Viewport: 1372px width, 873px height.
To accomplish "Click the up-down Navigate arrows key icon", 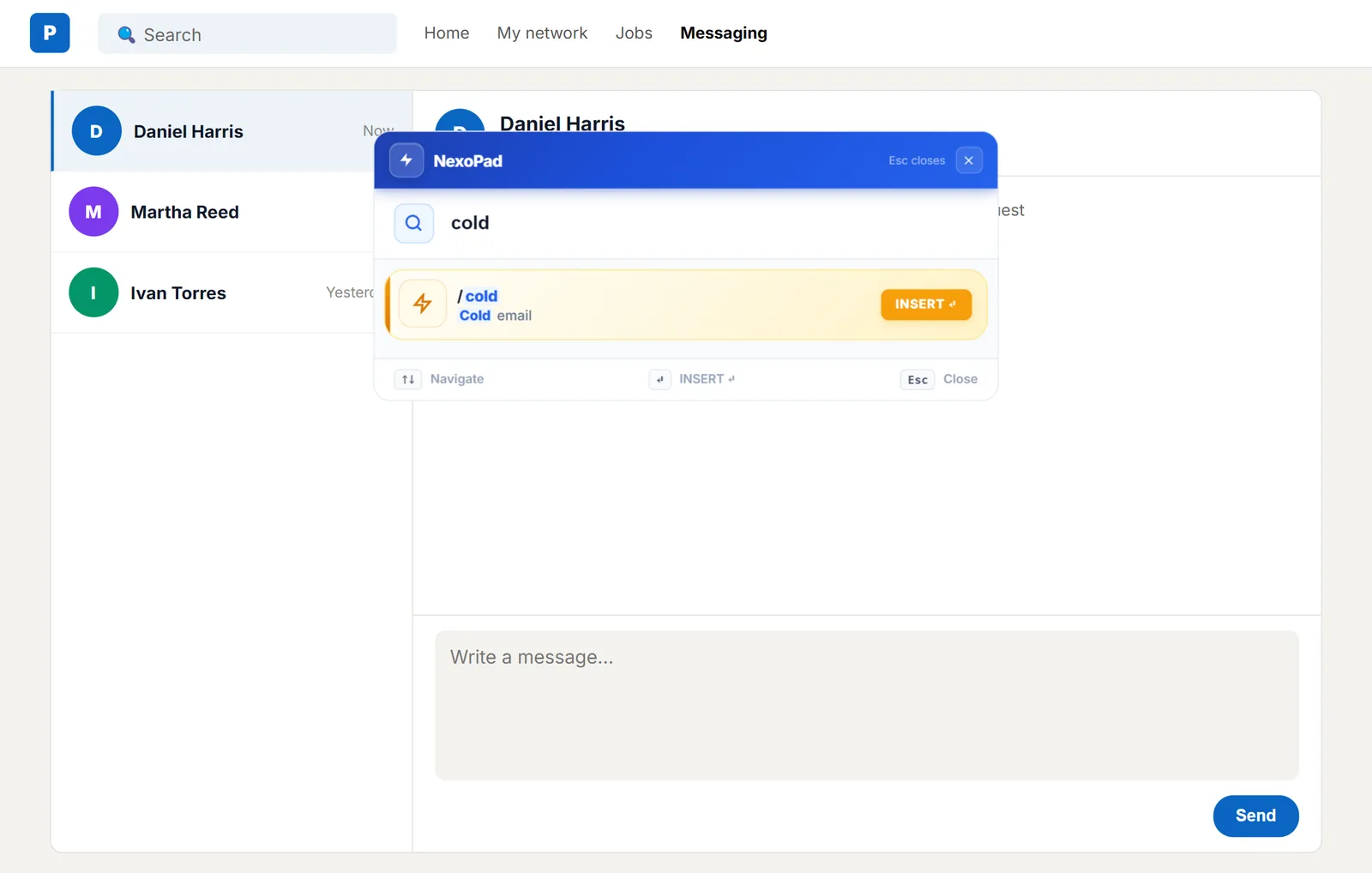I will [408, 379].
